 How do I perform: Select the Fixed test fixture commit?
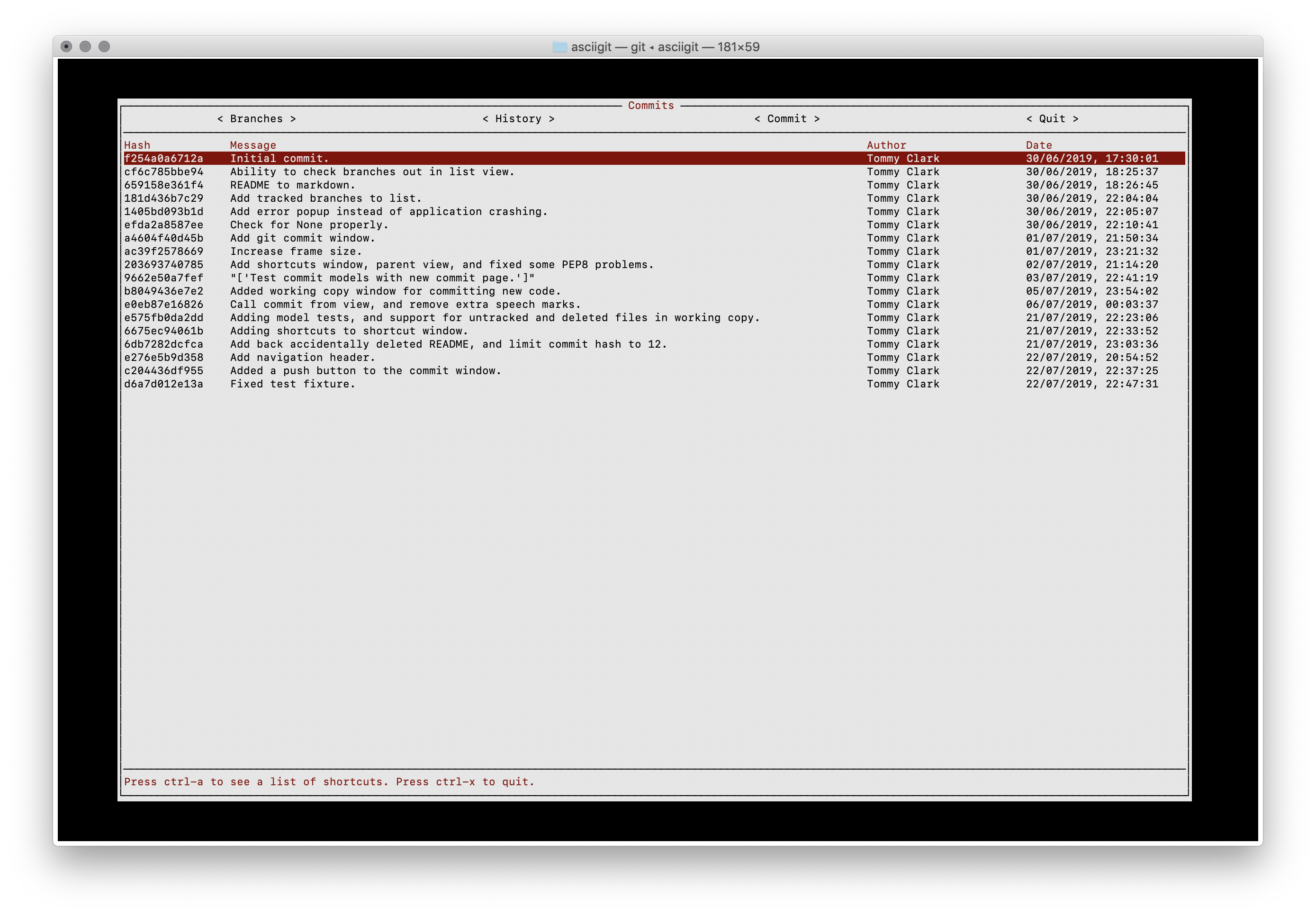[292, 384]
